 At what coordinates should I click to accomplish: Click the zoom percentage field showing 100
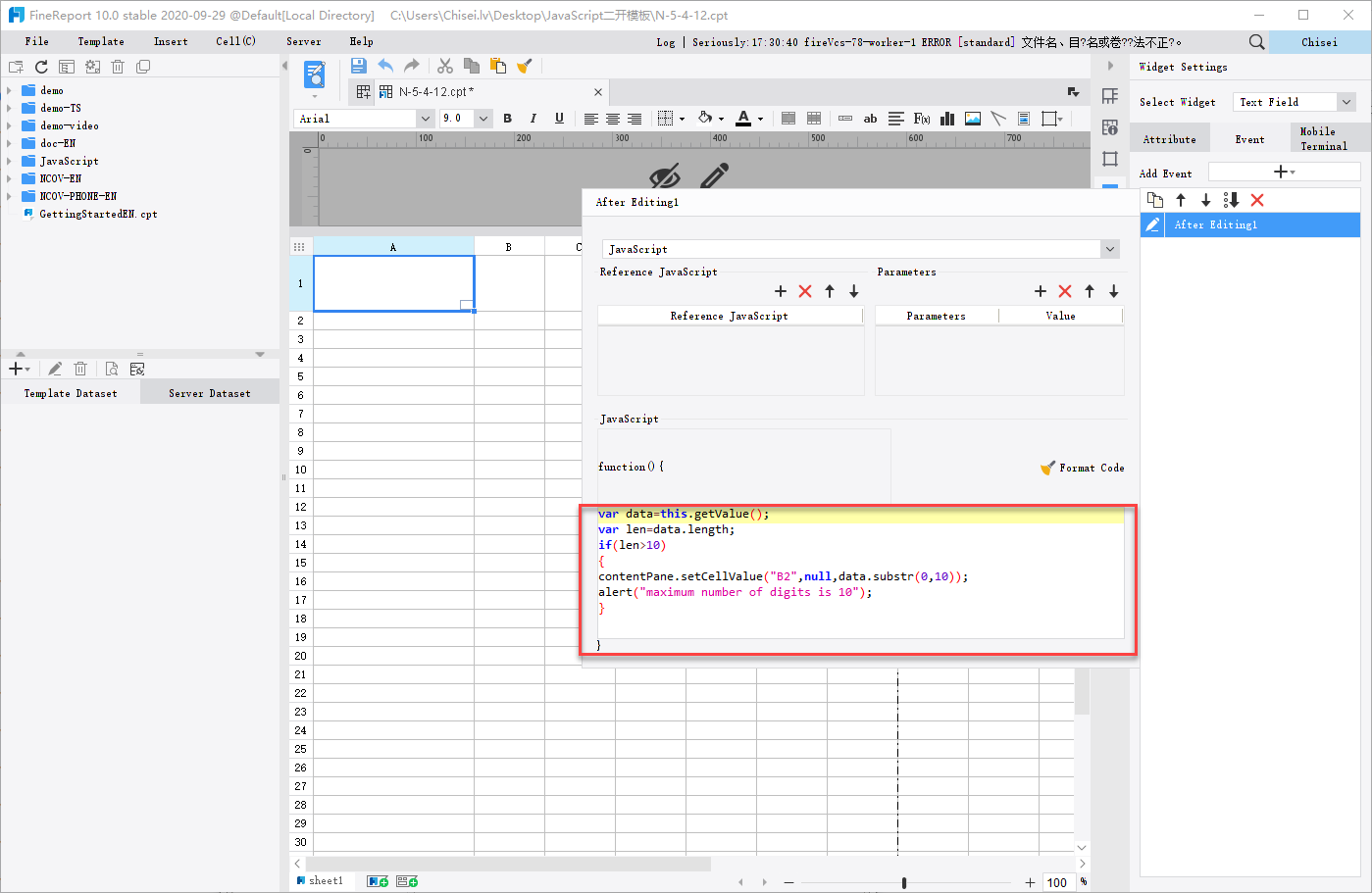1057,881
